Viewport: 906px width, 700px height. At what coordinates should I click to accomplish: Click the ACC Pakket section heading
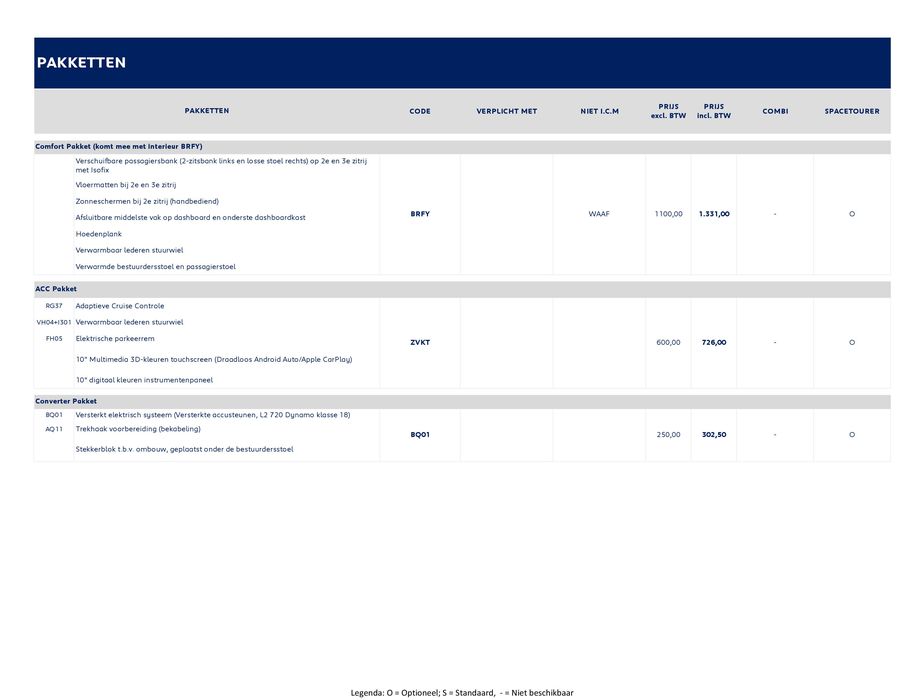click(56, 289)
